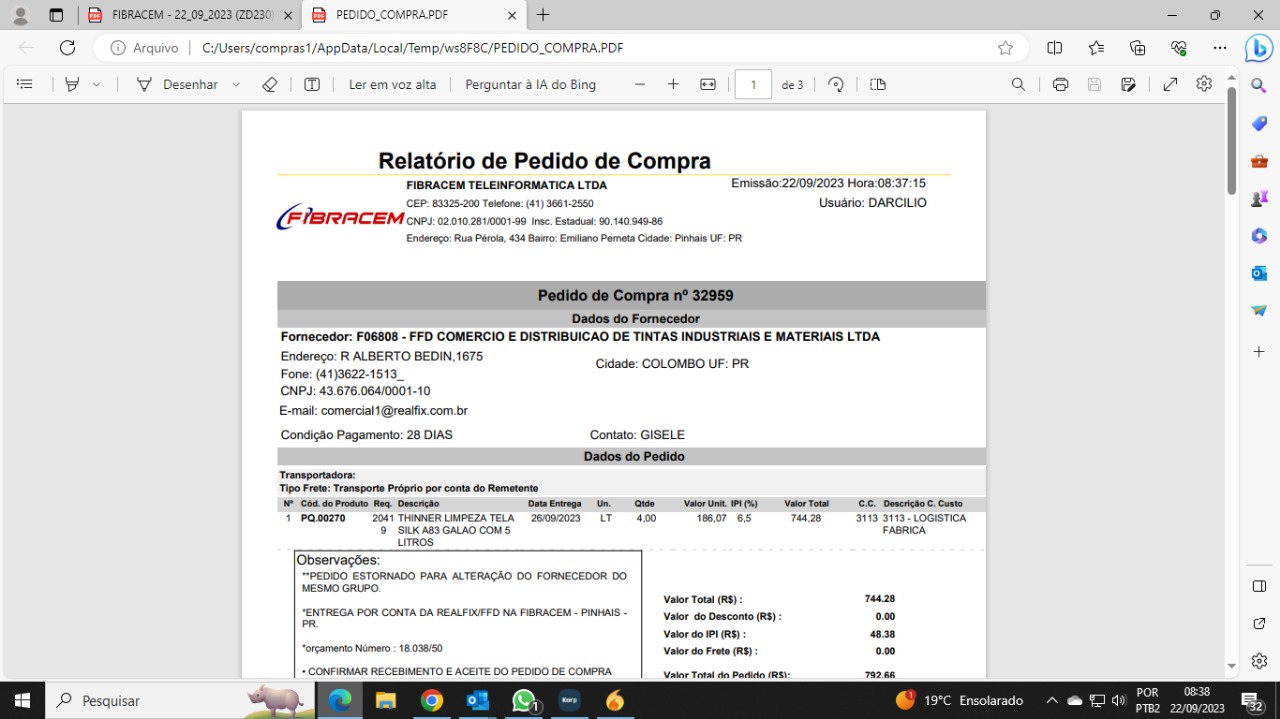The height and width of the screenshot is (719, 1280).
Task: Print the PDF document
Action: click(x=1060, y=85)
